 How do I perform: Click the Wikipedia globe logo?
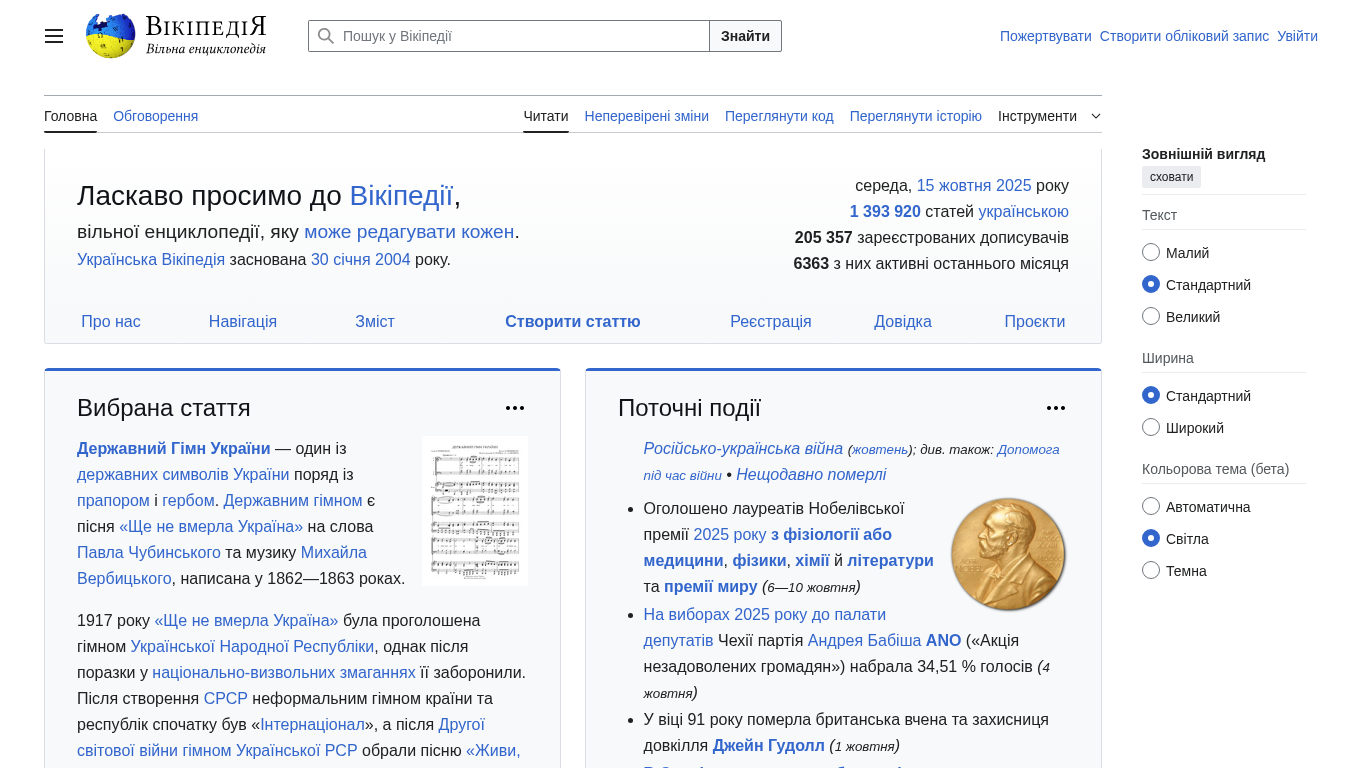pyautogui.click(x=110, y=36)
